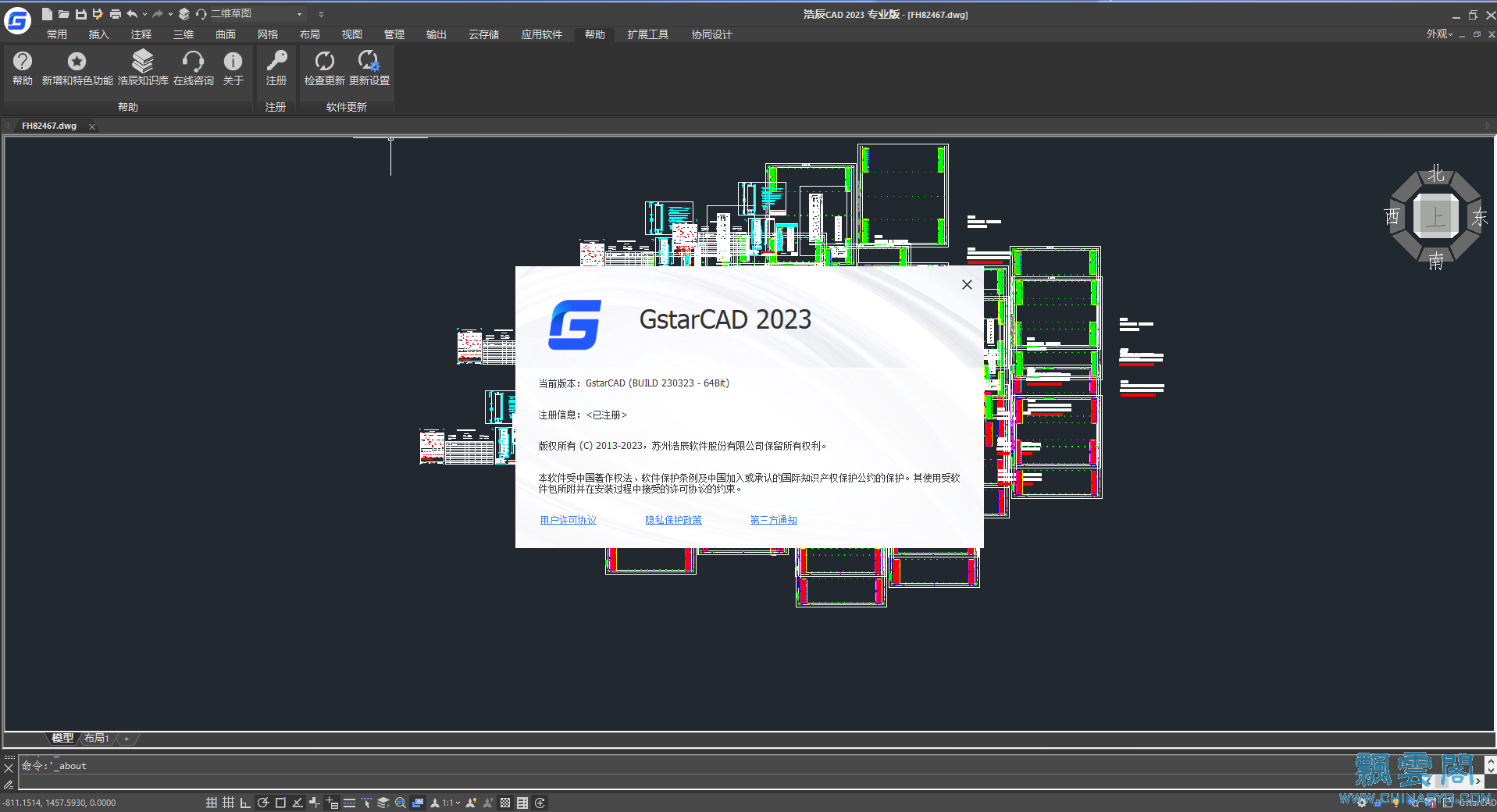
Task: Toggle snap mode in status bar
Action: click(212, 803)
